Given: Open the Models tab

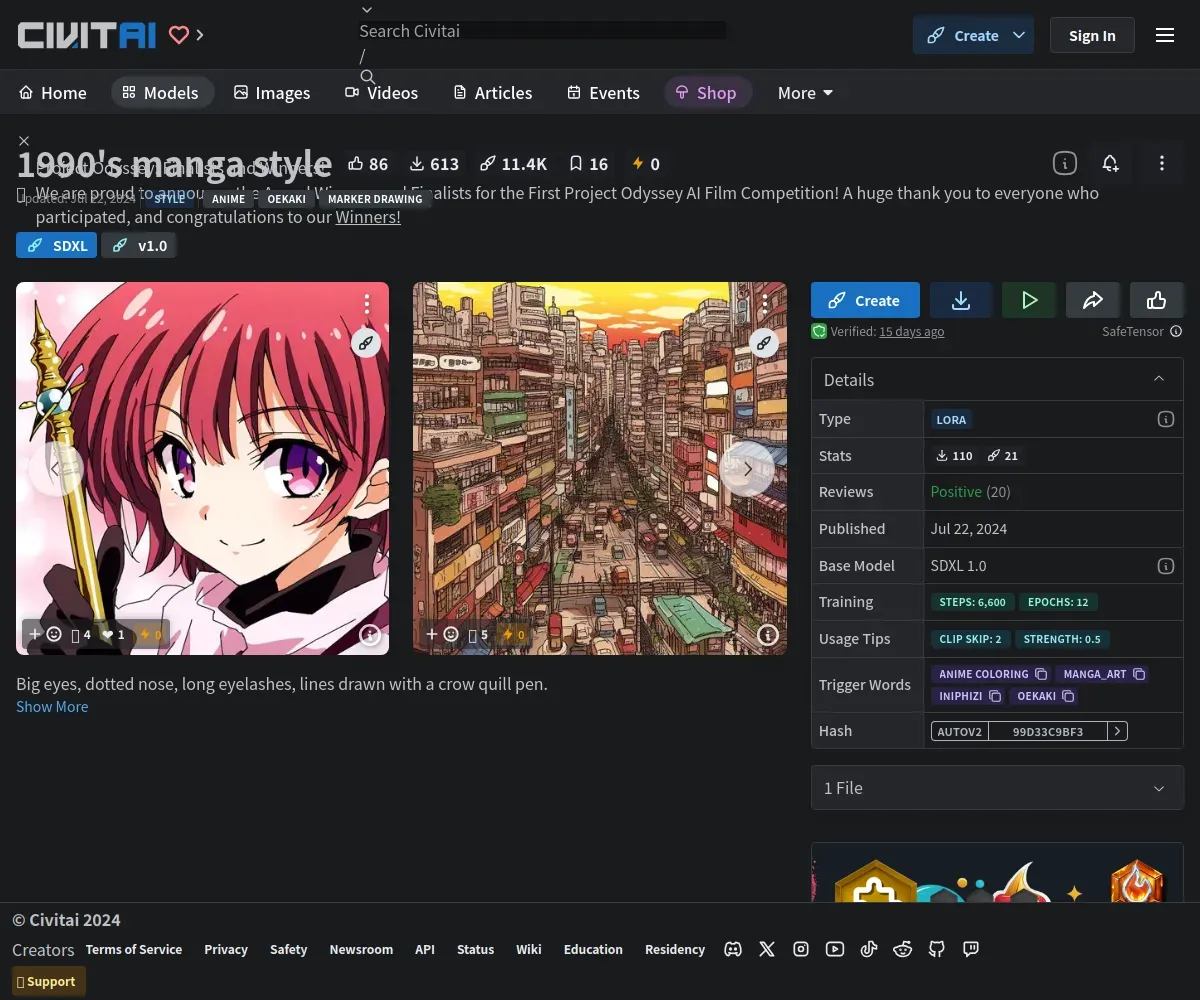Looking at the screenshot, I should tap(162, 92).
